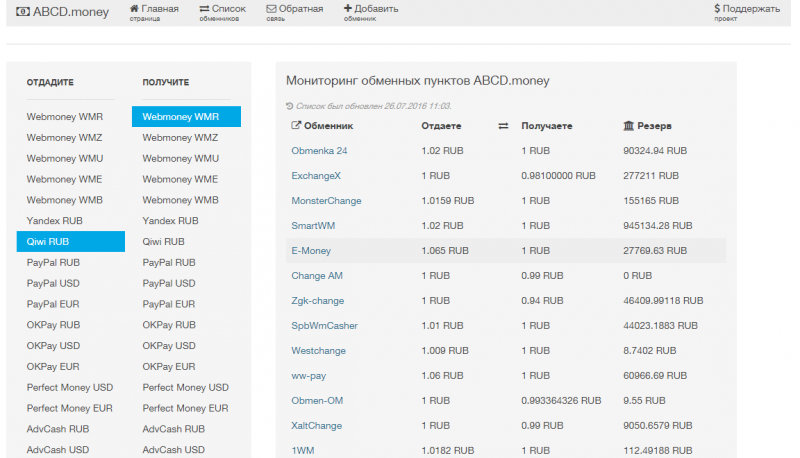Click the bank icon beside Резерв
This screenshot has width=800, height=458.
(629, 125)
